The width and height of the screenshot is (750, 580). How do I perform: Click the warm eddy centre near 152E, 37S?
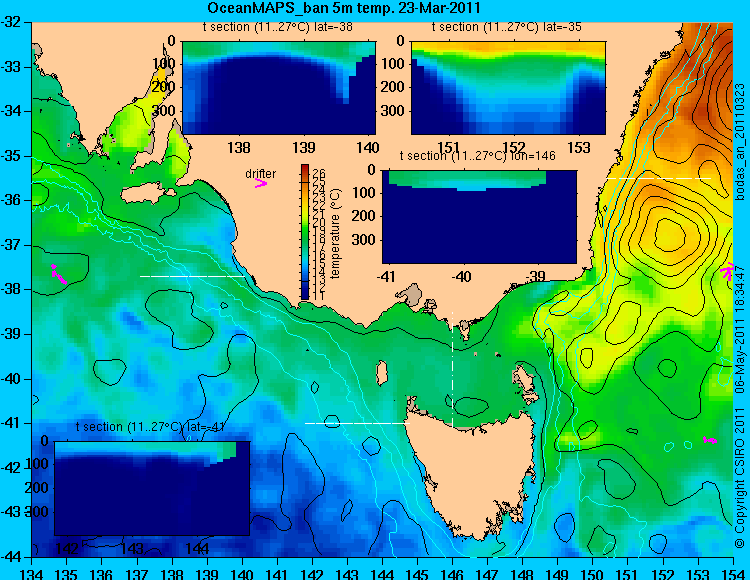pyautogui.click(x=670, y=234)
